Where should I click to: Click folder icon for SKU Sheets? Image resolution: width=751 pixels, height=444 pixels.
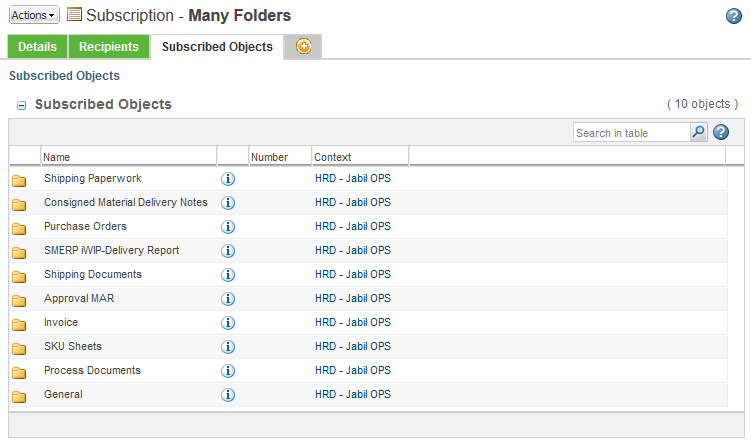pyautogui.click(x=19, y=348)
